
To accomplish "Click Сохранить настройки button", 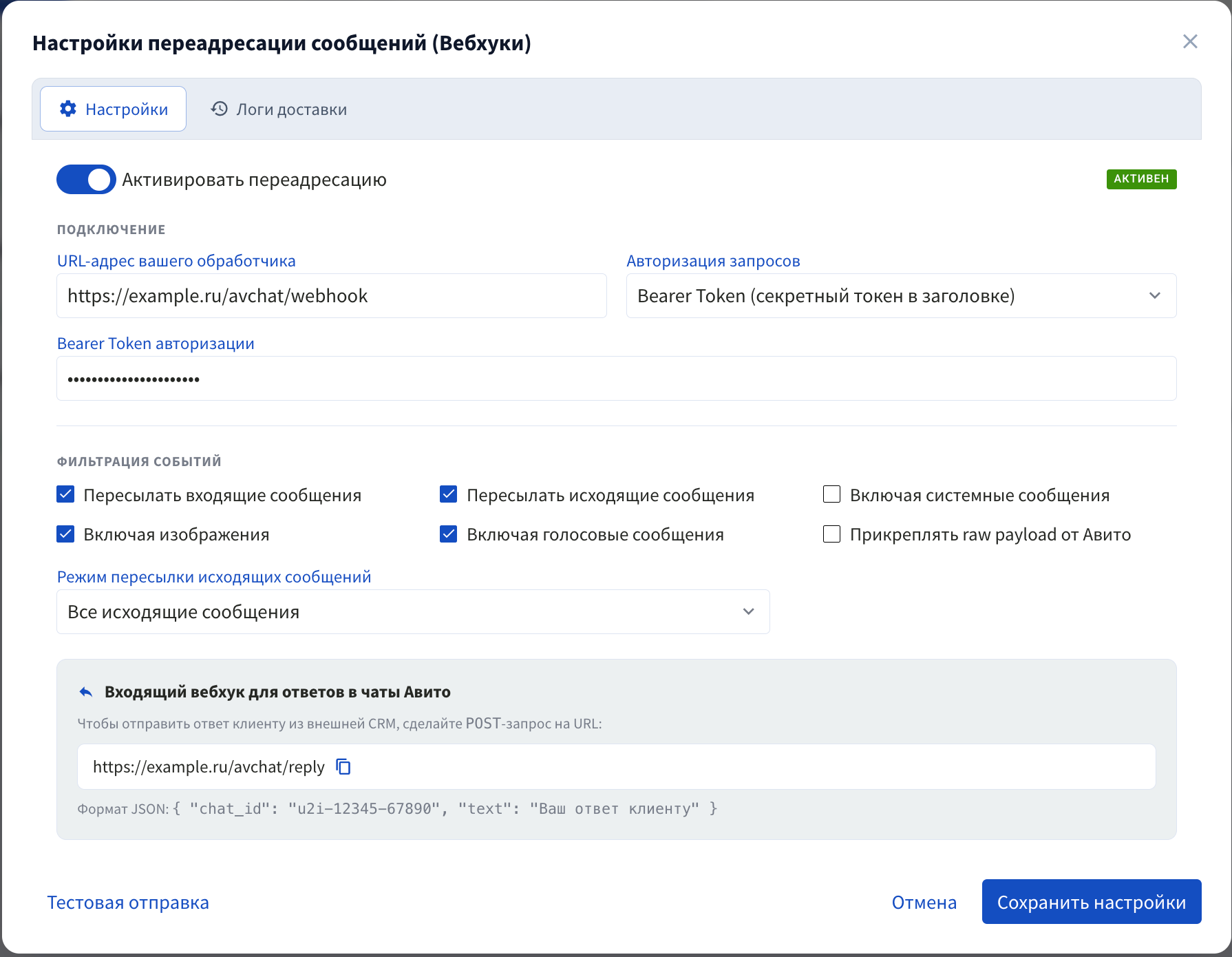I will point(1092,902).
